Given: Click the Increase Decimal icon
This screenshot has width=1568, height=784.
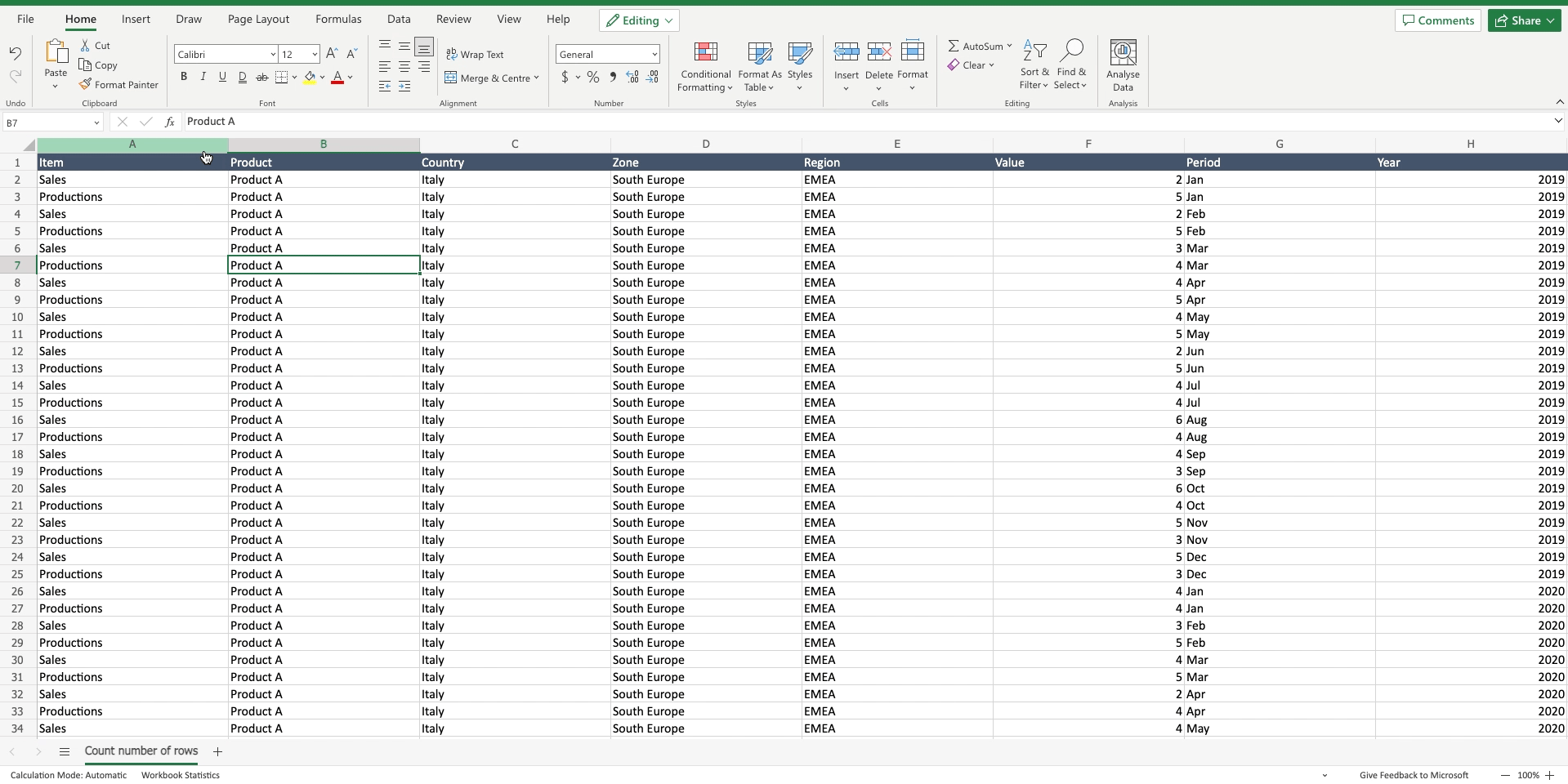Looking at the screenshot, I should tap(632, 77).
